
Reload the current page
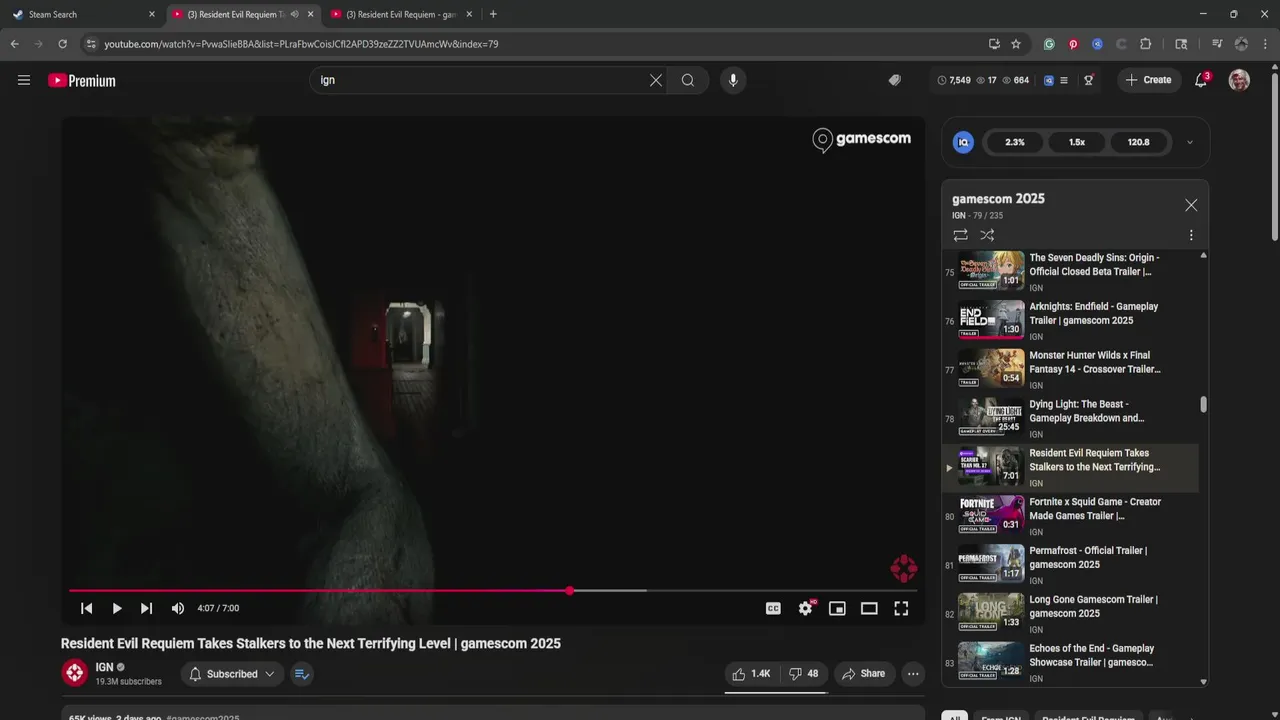62,44
